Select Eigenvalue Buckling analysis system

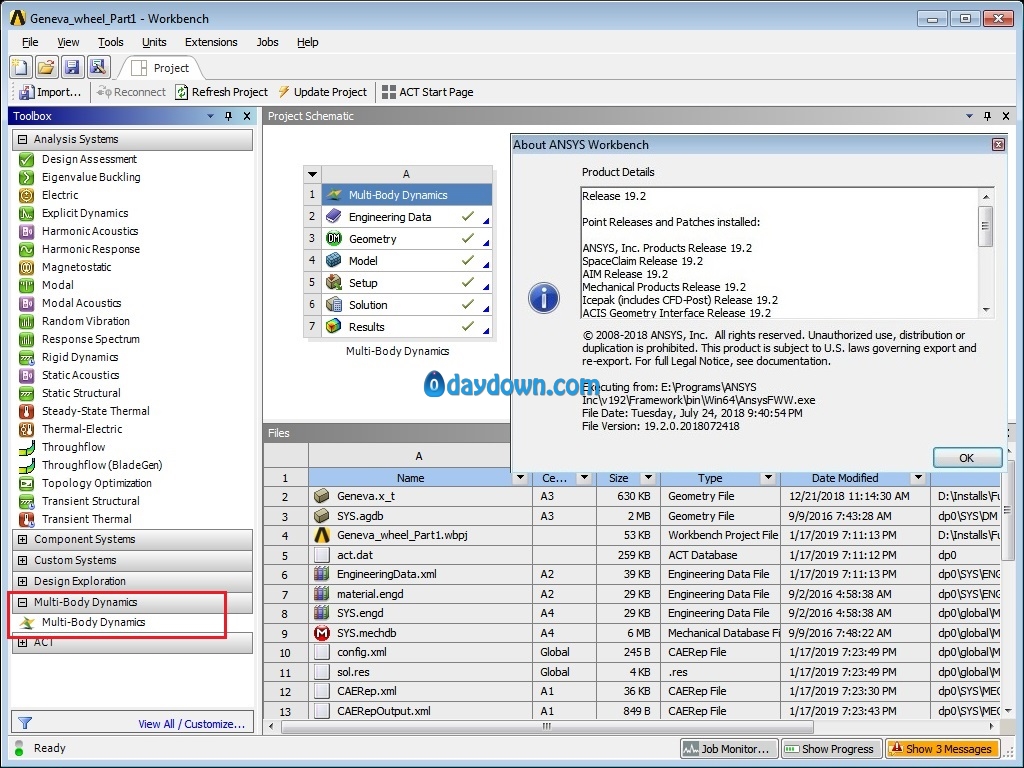[x=91, y=177]
